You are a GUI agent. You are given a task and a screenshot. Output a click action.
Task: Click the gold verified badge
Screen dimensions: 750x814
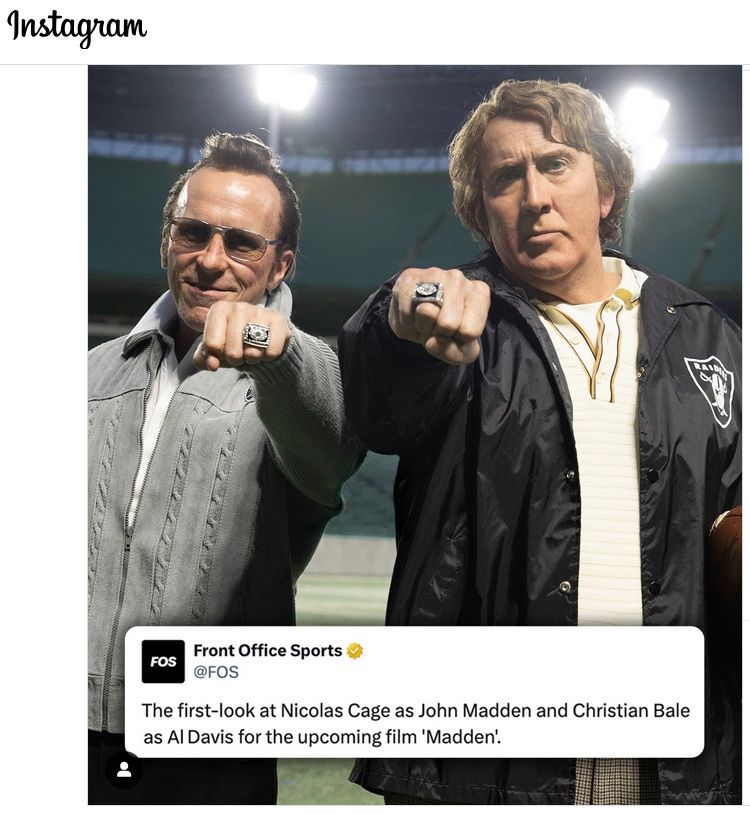click(x=355, y=651)
